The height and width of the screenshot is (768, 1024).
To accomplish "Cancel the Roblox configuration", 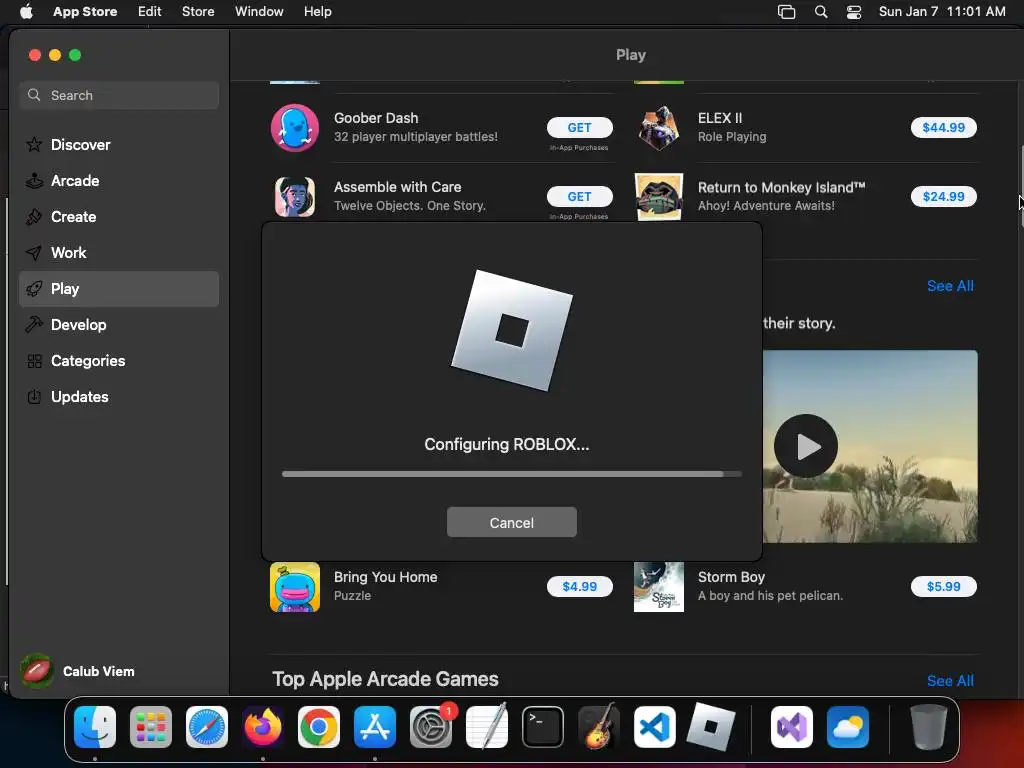I will (512, 522).
